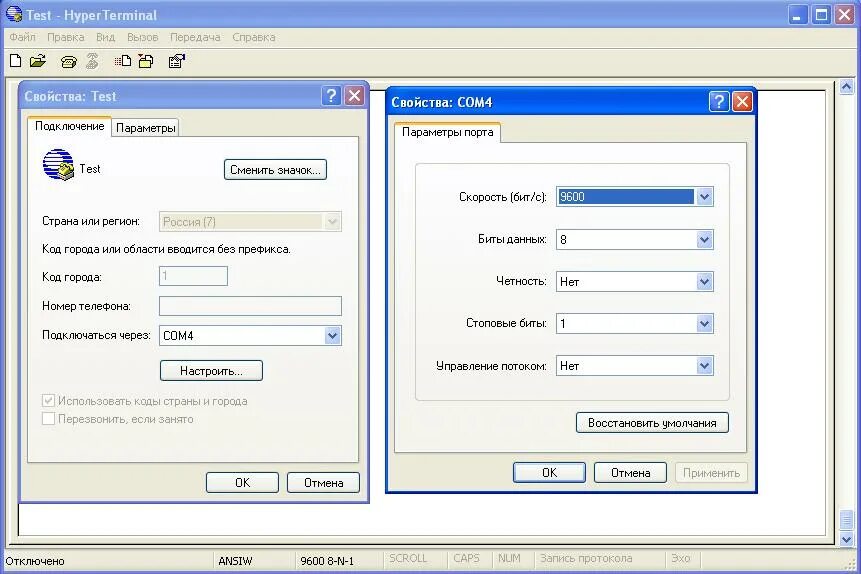Image resolution: width=861 pixels, height=574 pixels.
Task: Click 'Эхо' in the status bar
Action: coord(680,559)
